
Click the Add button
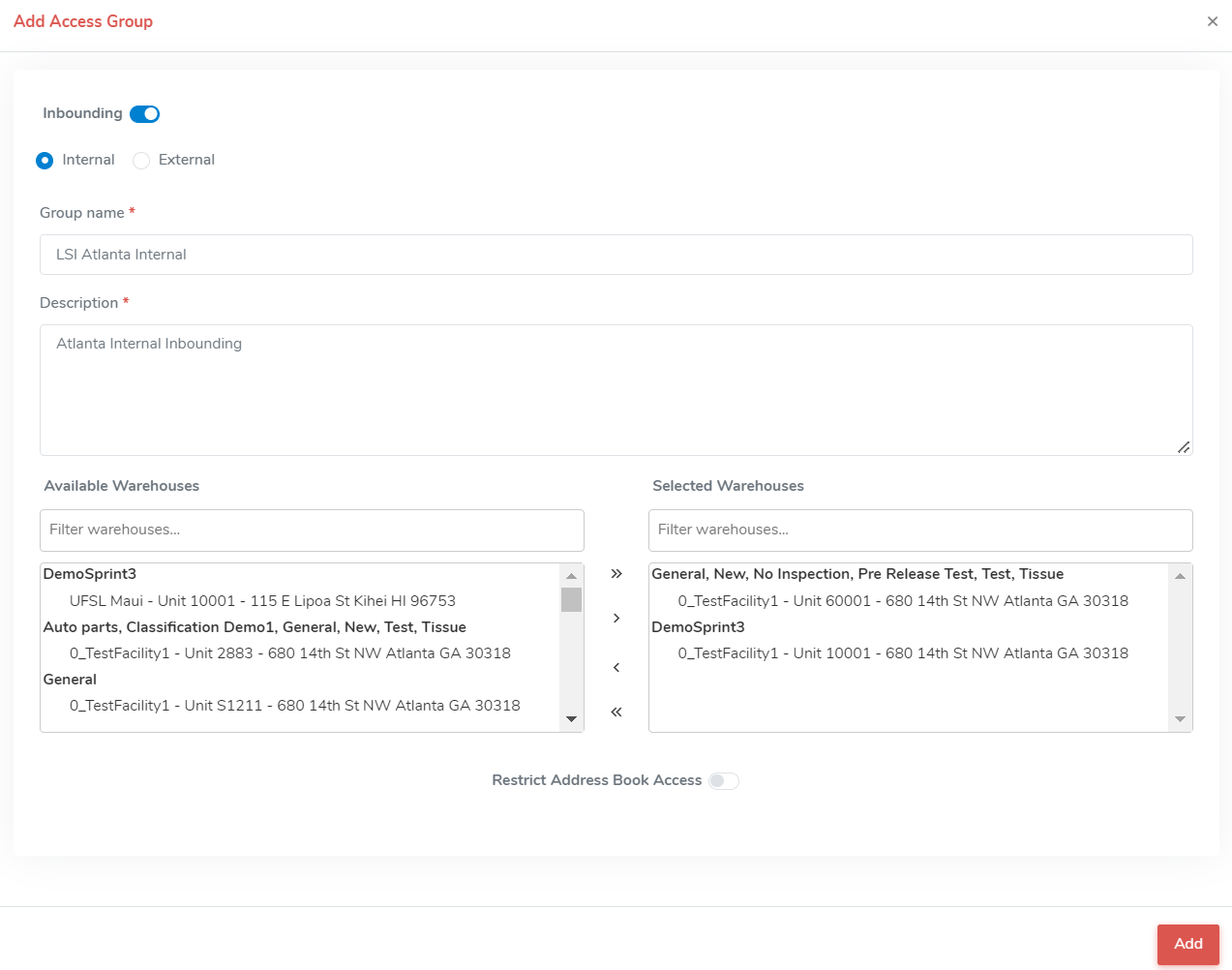1187,944
